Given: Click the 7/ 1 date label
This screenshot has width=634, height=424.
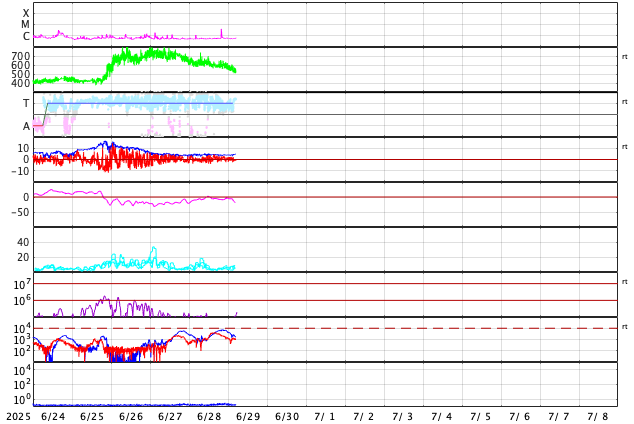Looking at the screenshot, I should coord(325,417).
